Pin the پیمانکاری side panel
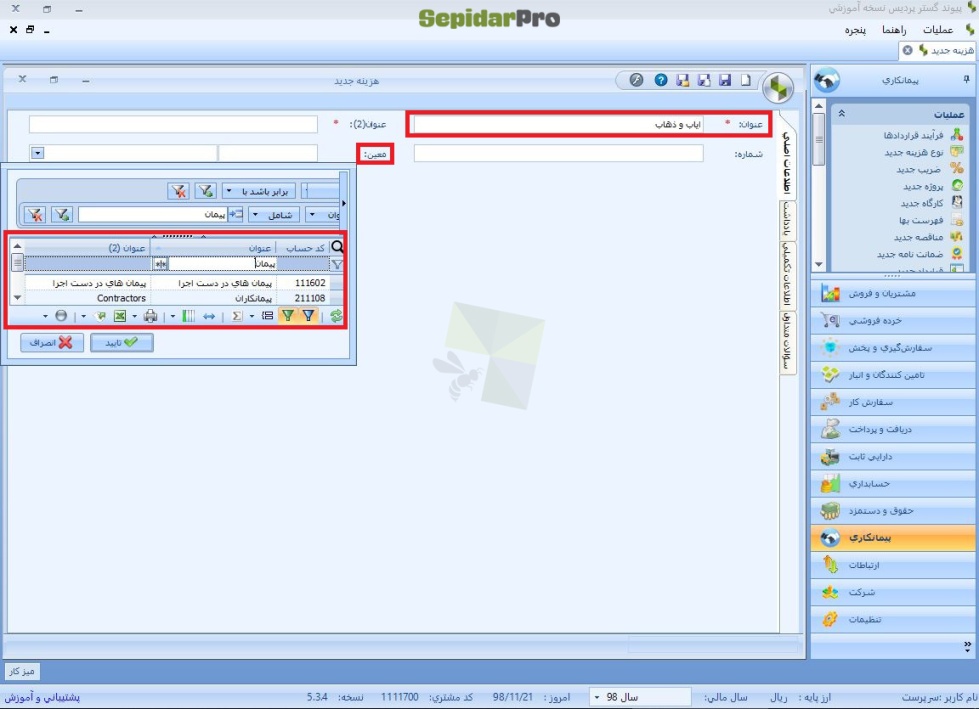 [966, 79]
